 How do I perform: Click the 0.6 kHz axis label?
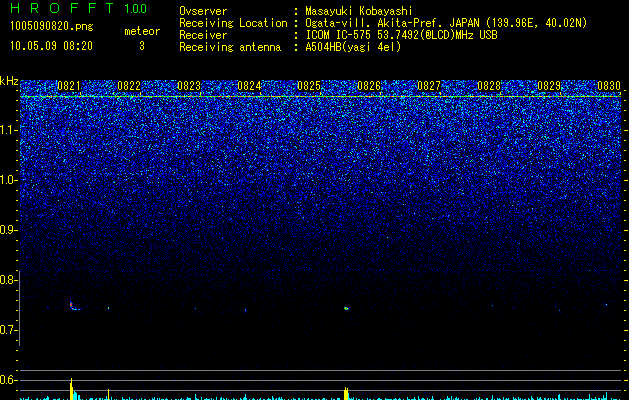pyautogui.click(x=9, y=380)
